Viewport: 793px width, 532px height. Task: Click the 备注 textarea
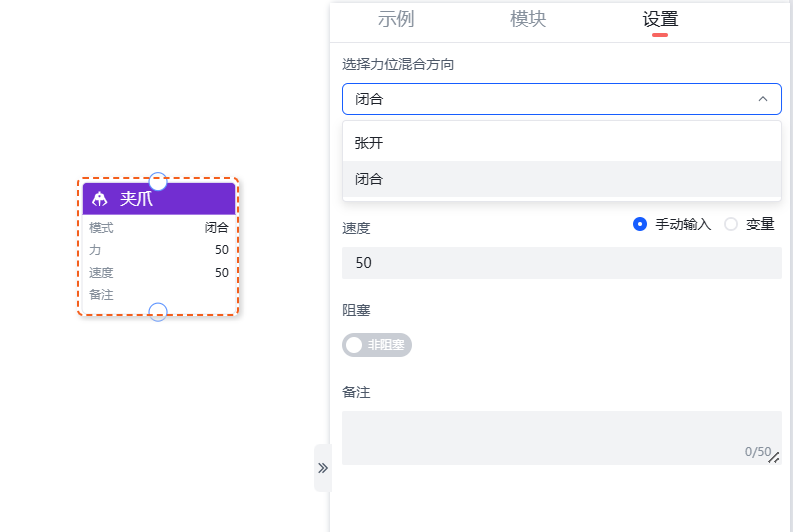[x=562, y=438]
